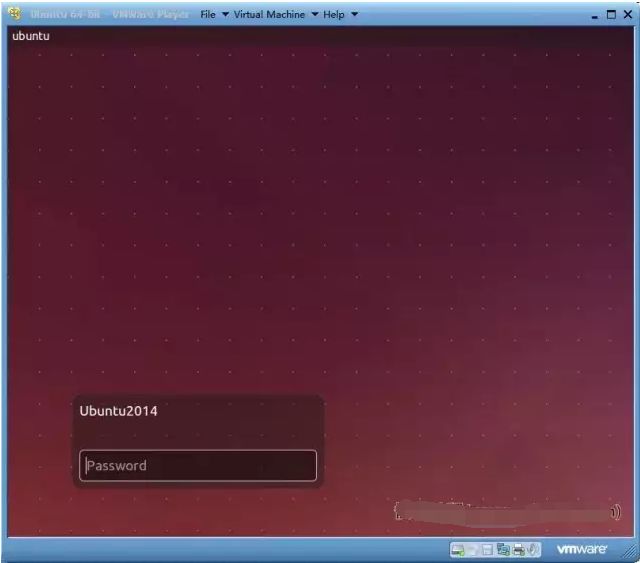Expand the Help menu dropdown arrow
The width and height of the screenshot is (640, 563).
pyautogui.click(x=354, y=15)
